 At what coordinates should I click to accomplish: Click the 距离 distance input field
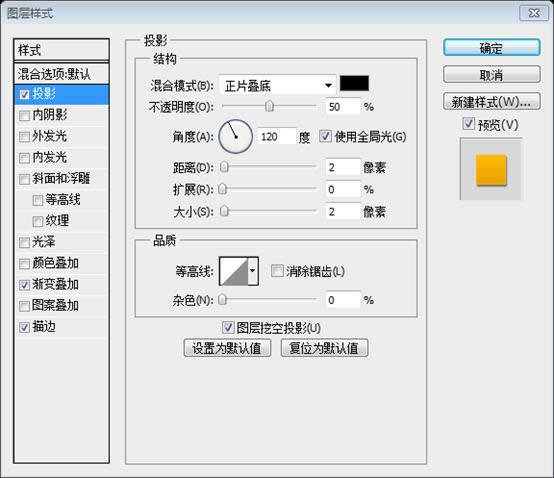pyautogui.click(x=342, y=167)
